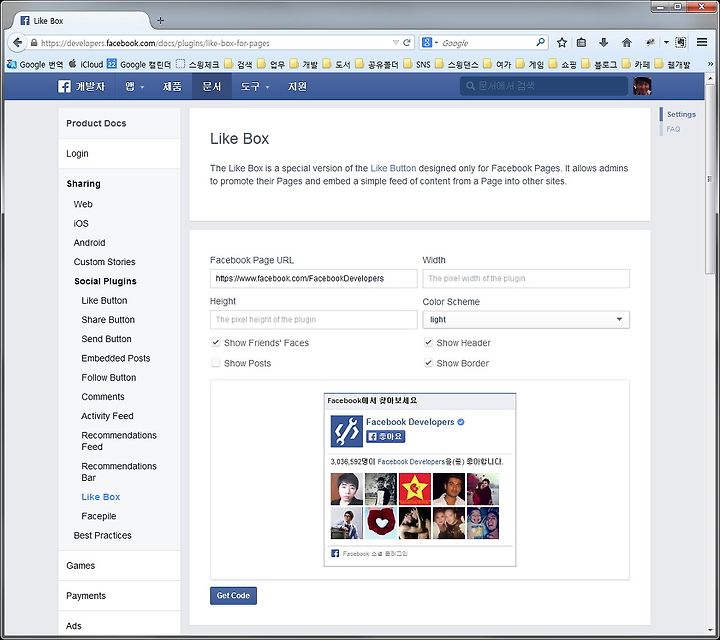Open Recommendations Bar in sidebar
The height and width of the screenshot is (640, 720).
pyautogui.click(x=119, y=472)
